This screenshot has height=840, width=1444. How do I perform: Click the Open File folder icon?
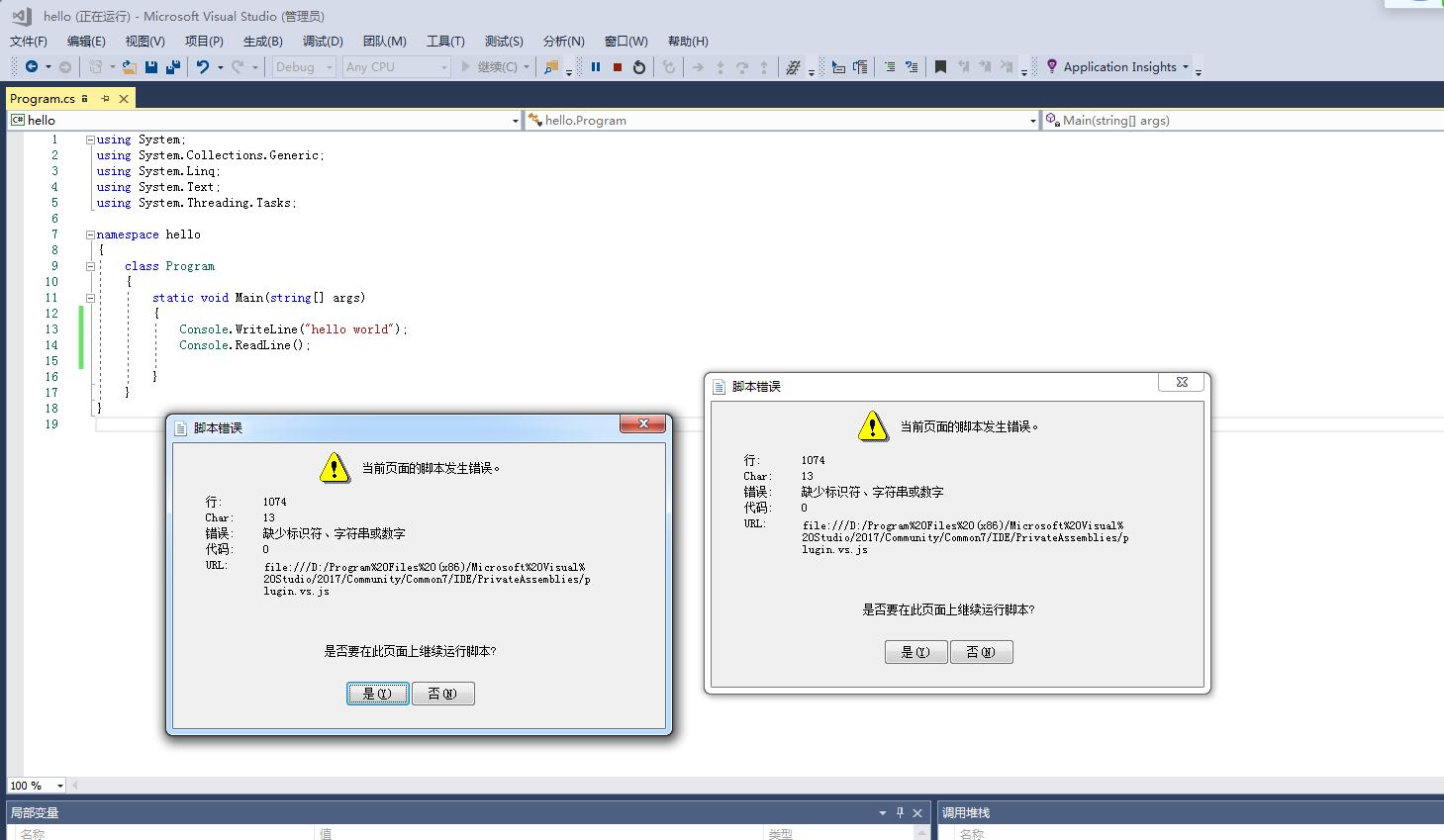(x=129, y=67)
